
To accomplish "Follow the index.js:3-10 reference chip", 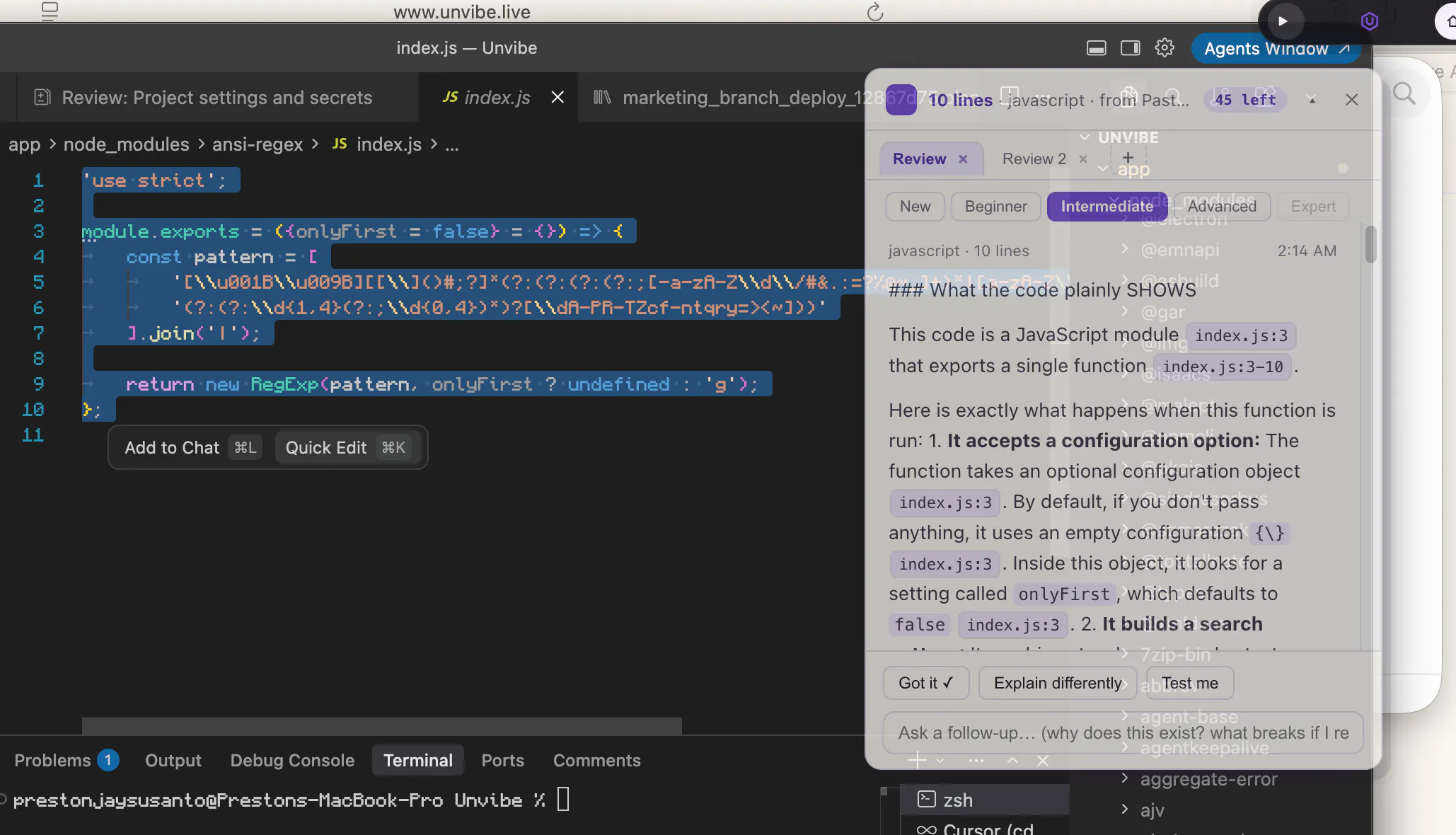I will coord(1223,367).
